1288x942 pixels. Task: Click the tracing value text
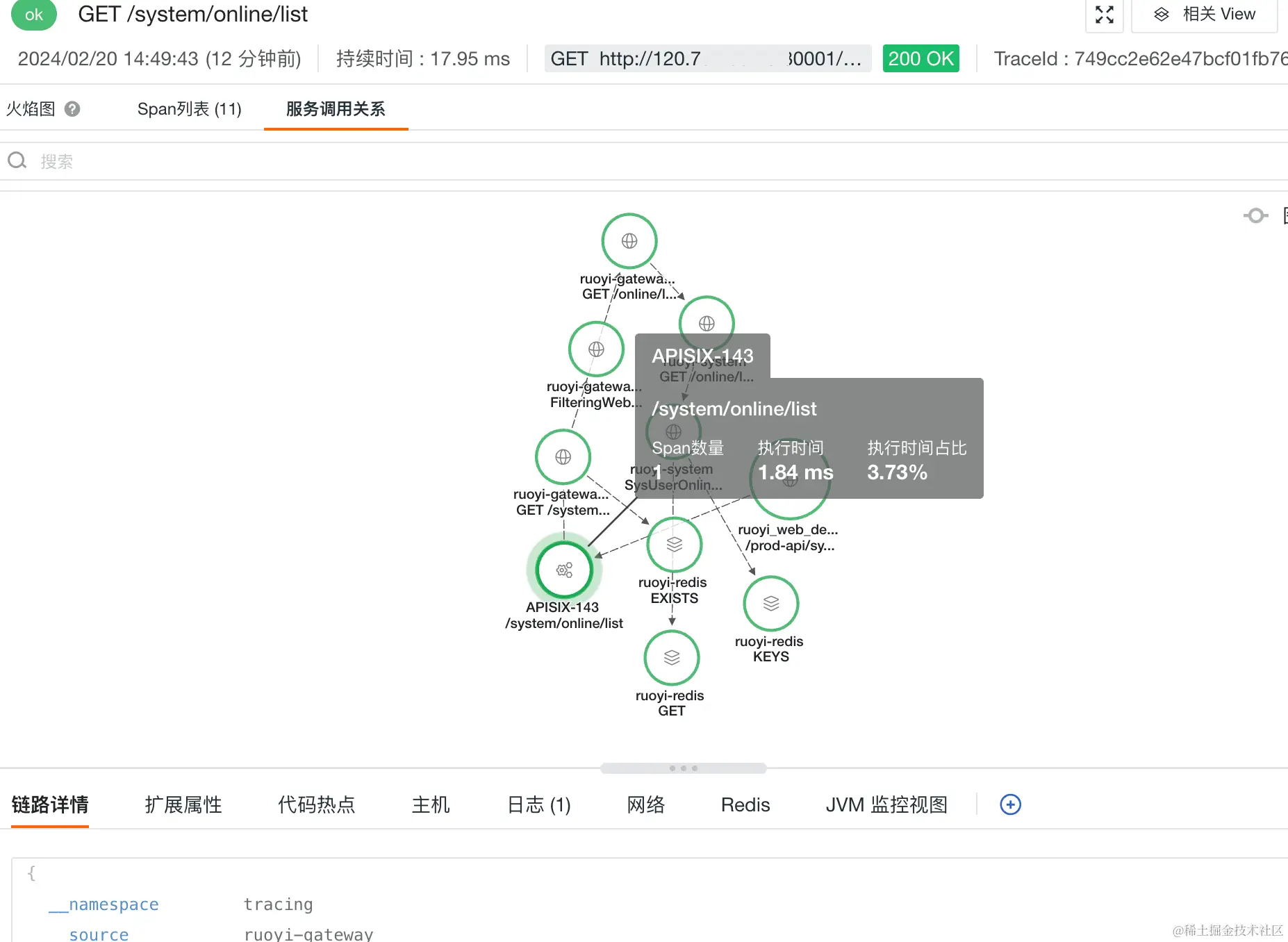pyautogui.click(x=278, y=904)
